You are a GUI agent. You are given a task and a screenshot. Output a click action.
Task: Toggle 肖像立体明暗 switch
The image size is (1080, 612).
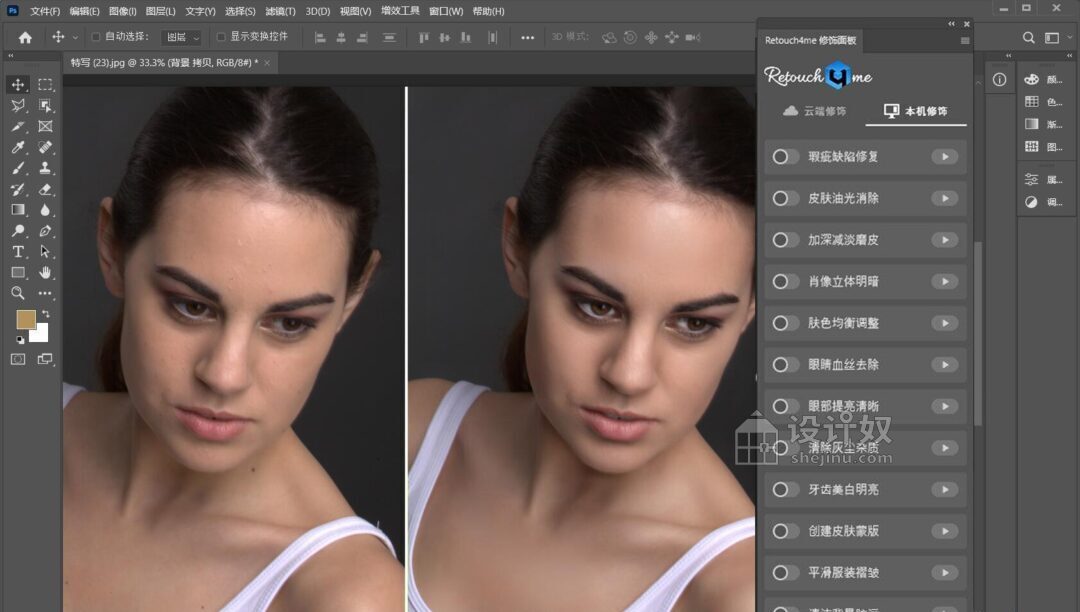coord(785,282)
